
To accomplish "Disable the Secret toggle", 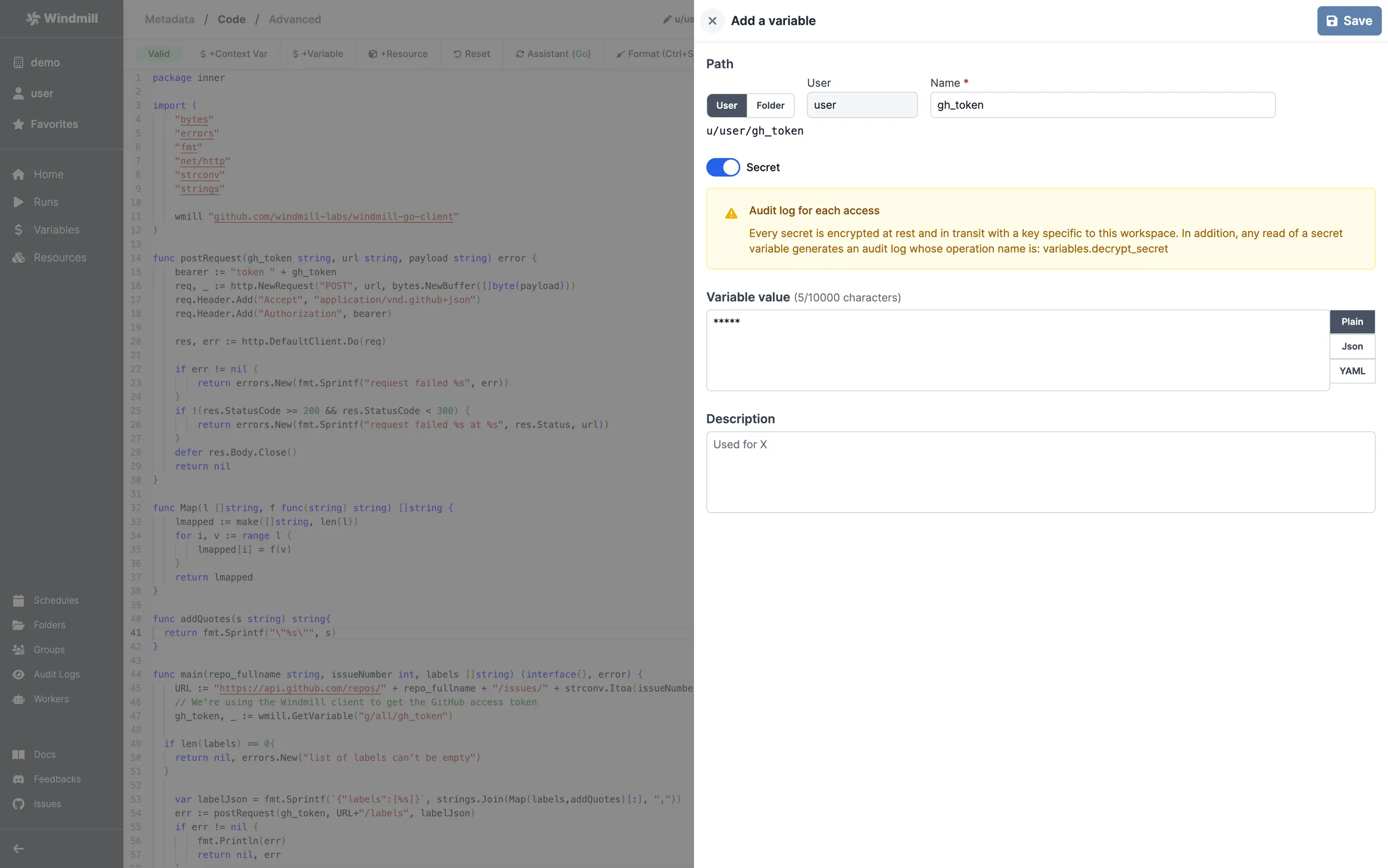I will [x=723, y=167].
